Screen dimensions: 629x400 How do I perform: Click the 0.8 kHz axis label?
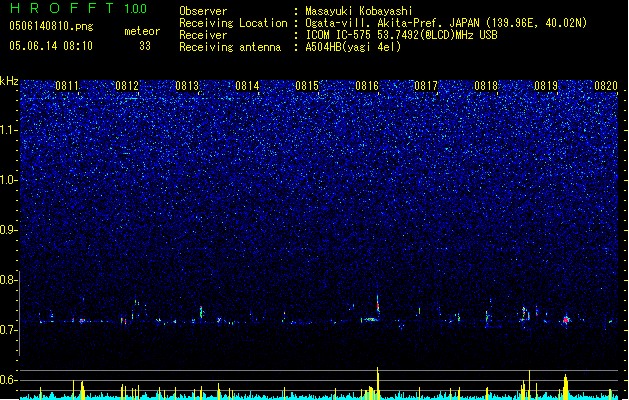click(x=9, y=280)
